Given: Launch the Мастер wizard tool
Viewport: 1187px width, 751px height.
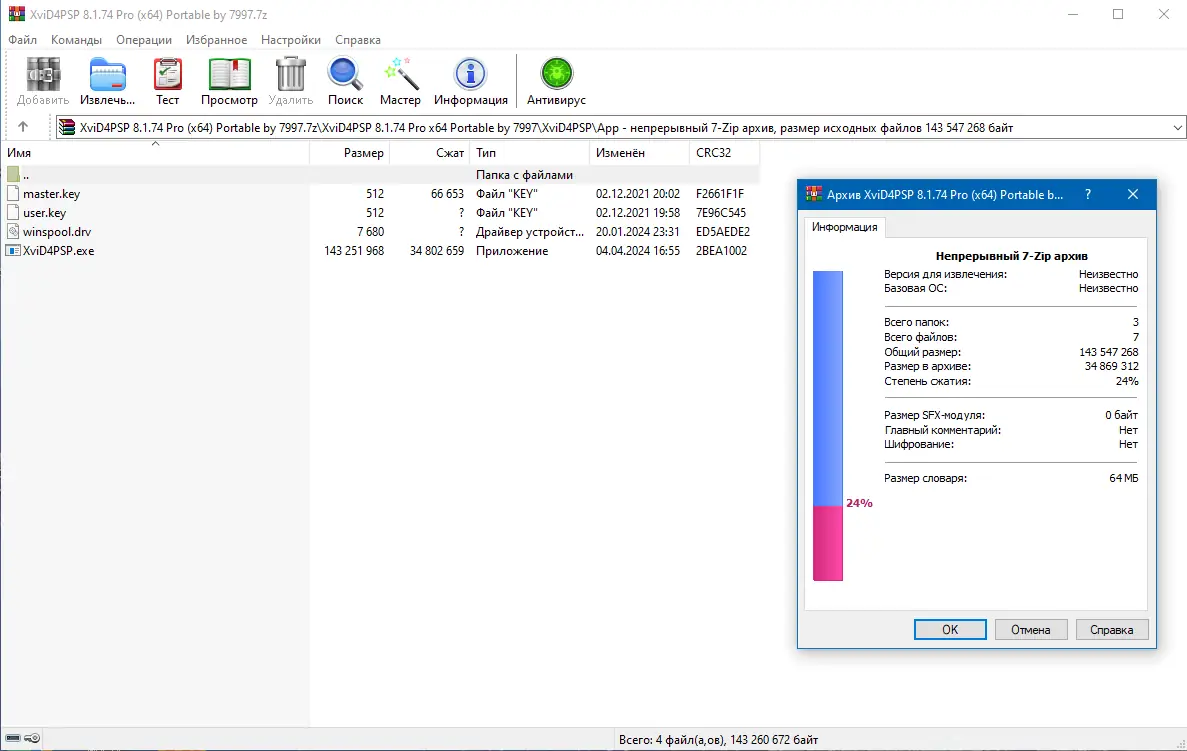Looking at the screenshot, I should [400, 75].
